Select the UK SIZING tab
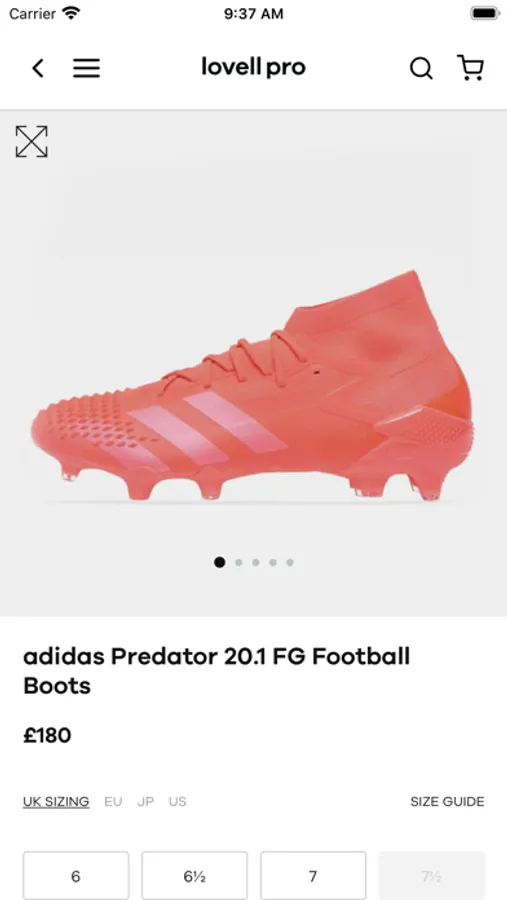Screen dimensions: 507x900 tap(56, 802)
